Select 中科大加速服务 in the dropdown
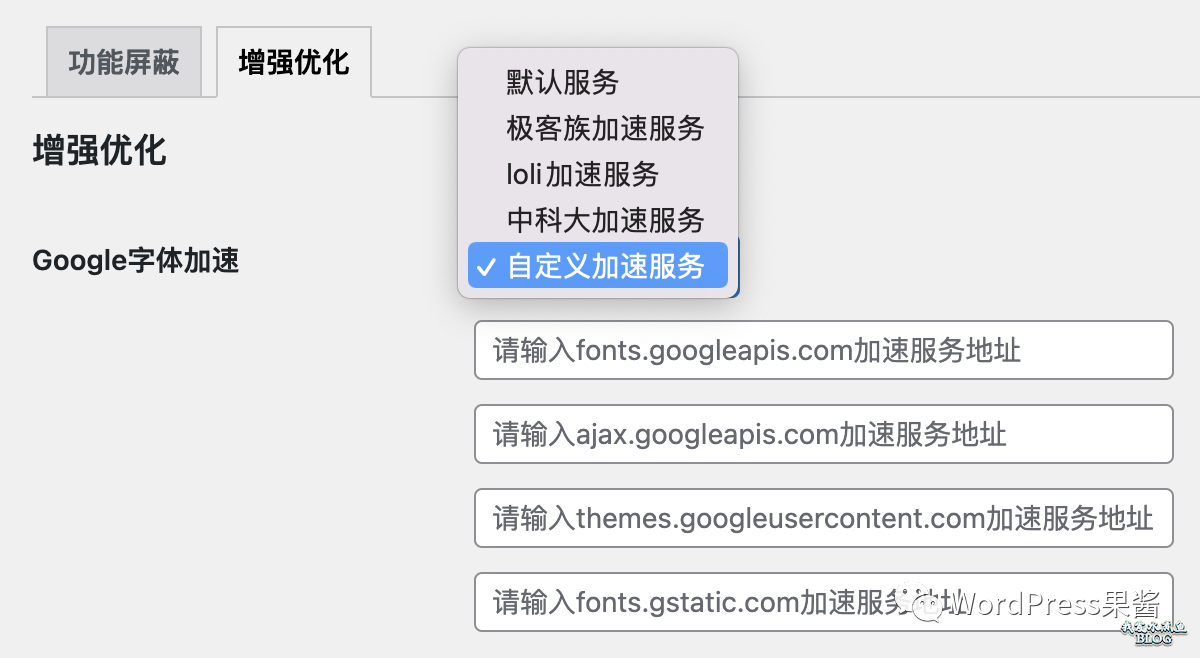The width and height of the screenshot is (1200, 658). click(605, 220)
